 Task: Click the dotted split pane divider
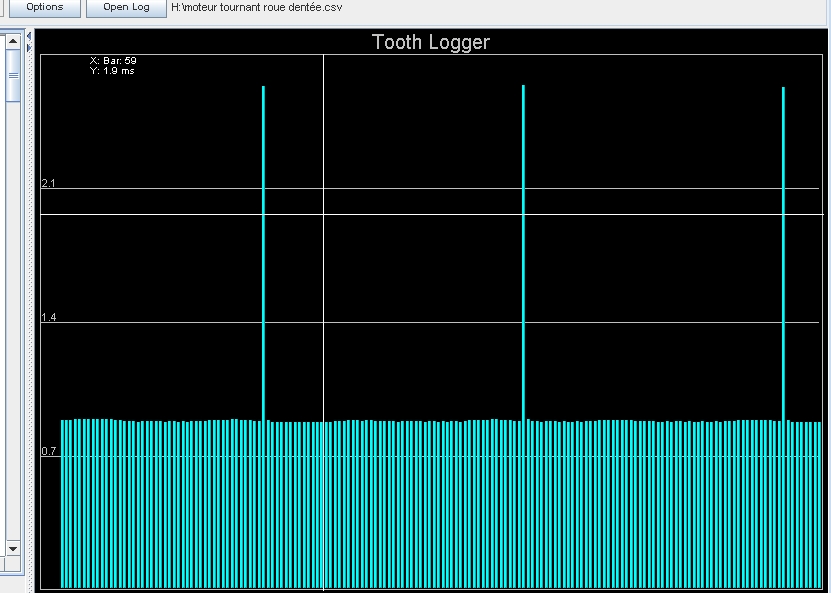(29, 300)
